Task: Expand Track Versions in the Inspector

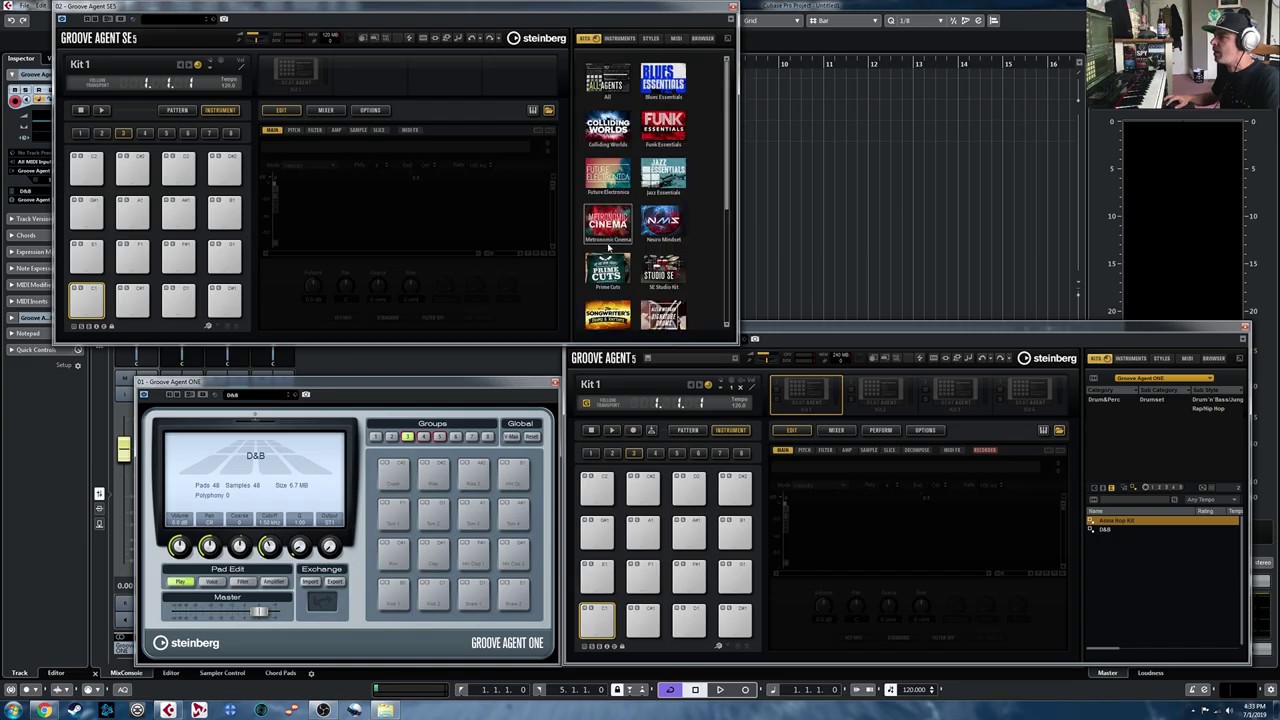Action: (30, 219)
